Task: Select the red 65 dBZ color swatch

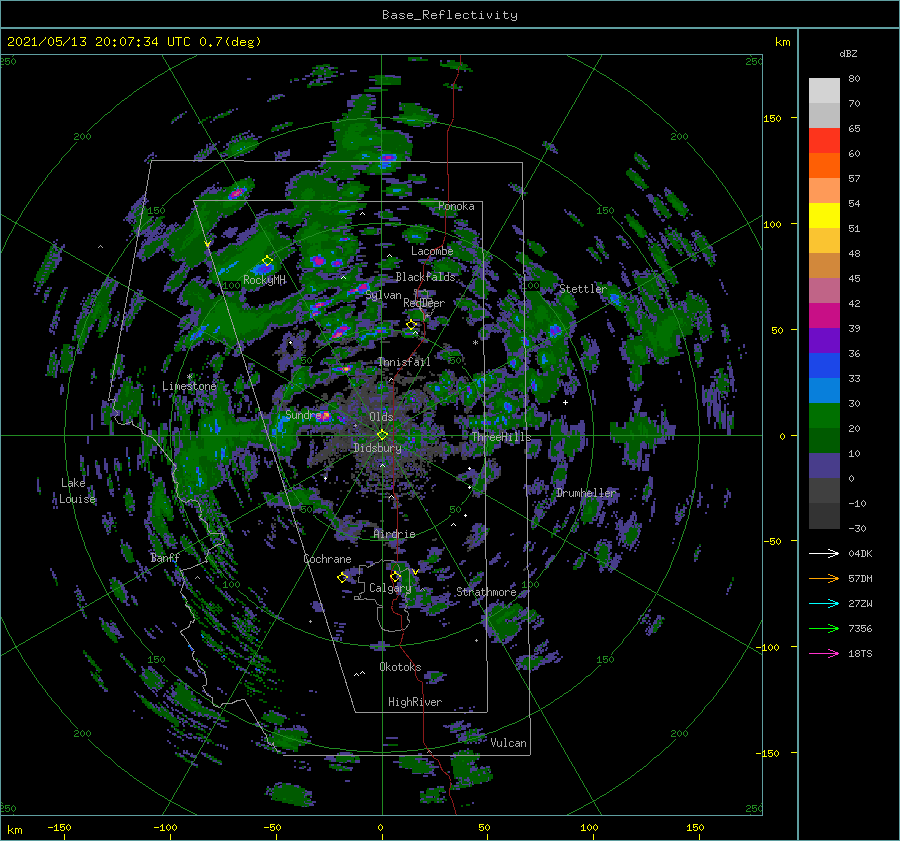Action: pyautogui.click(x=824, y=140)
